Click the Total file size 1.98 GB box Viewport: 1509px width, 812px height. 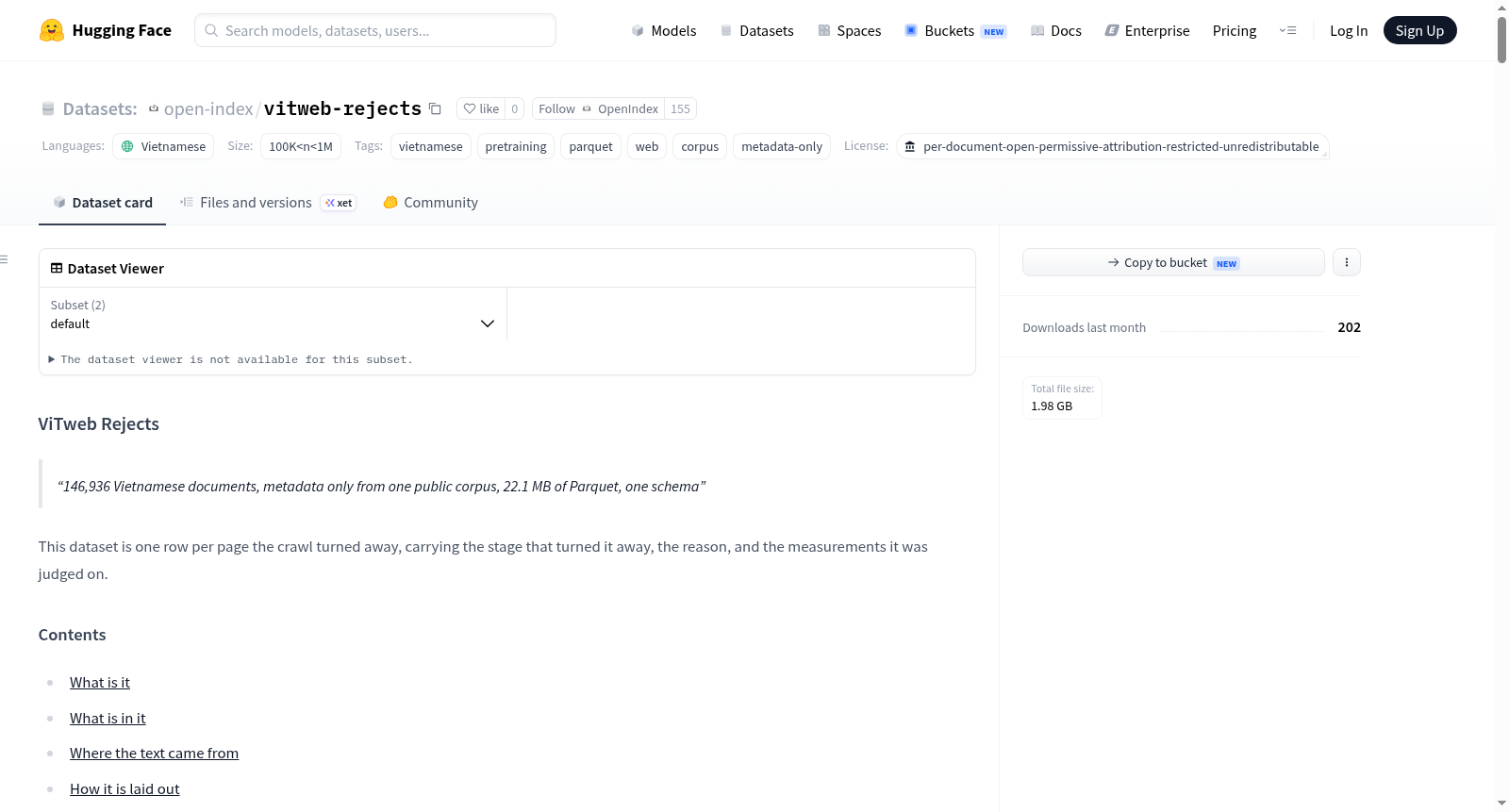click(1062, 397)
